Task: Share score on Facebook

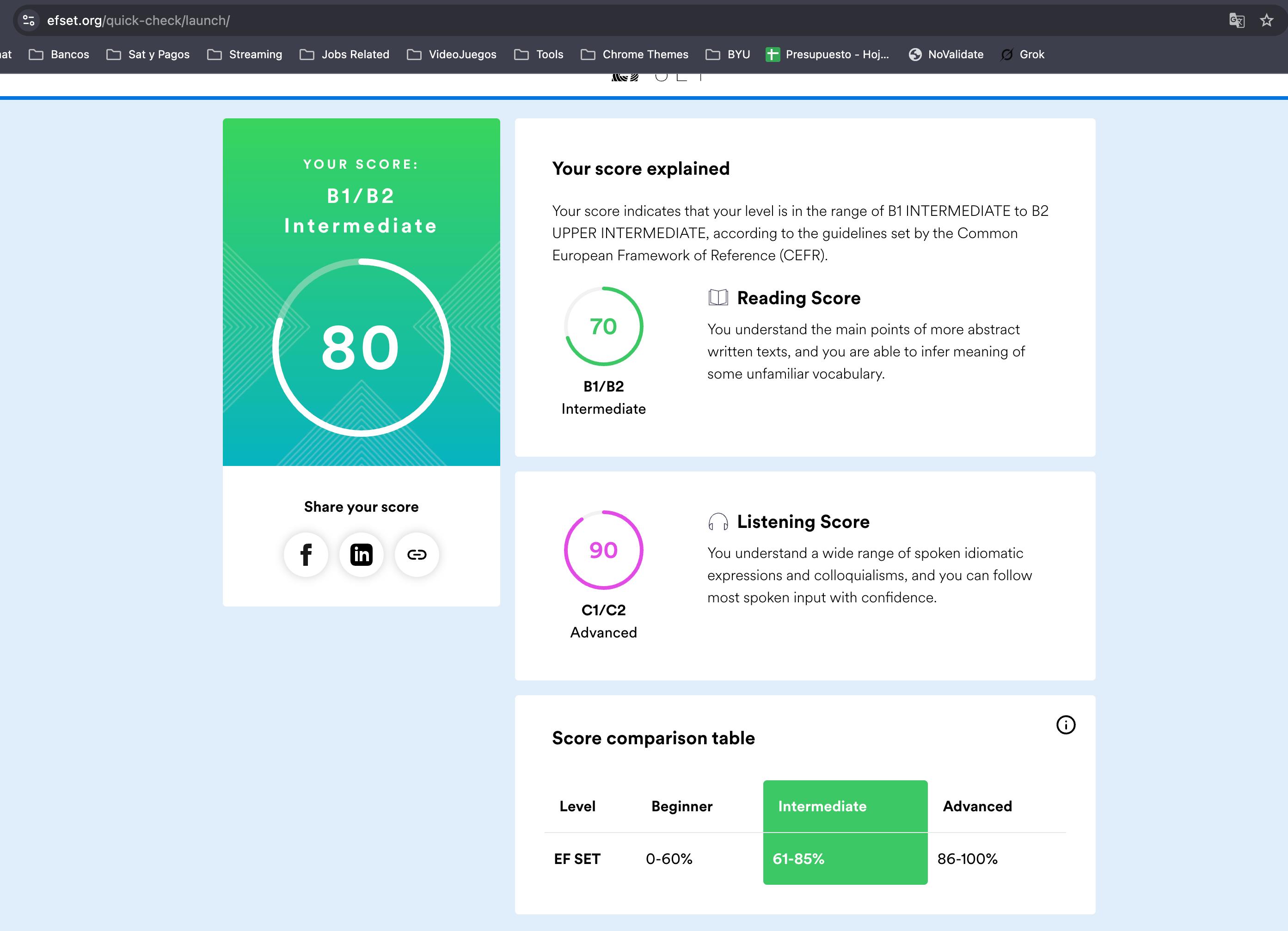Action: 306,555
